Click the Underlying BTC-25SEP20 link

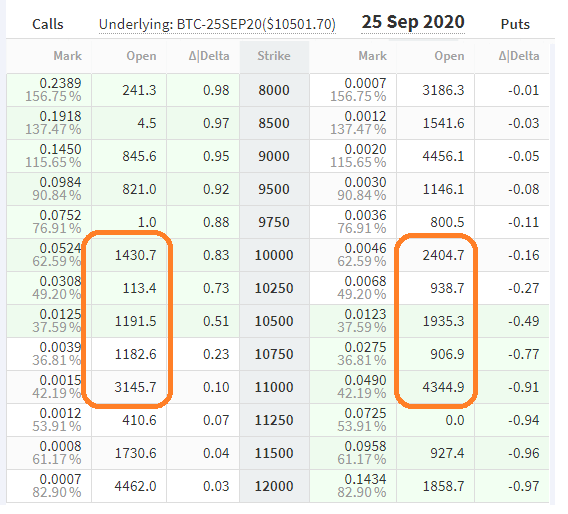tap(217, 25)
